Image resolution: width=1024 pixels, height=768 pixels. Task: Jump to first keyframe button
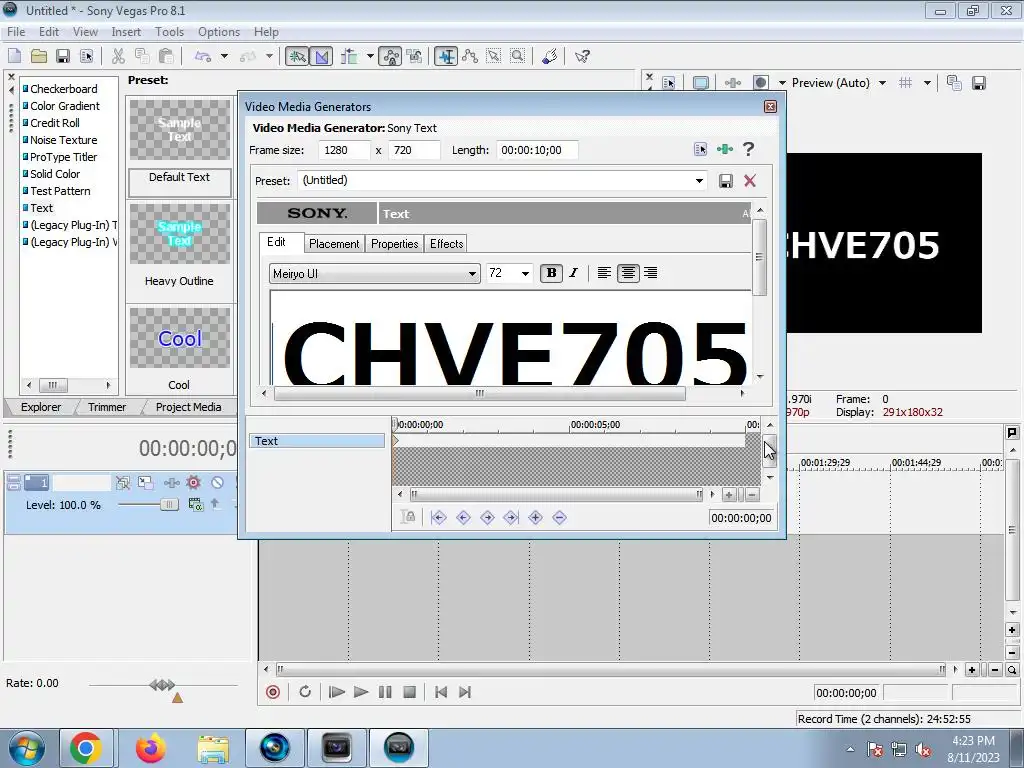pyautogui.click(x=438, y=518)
